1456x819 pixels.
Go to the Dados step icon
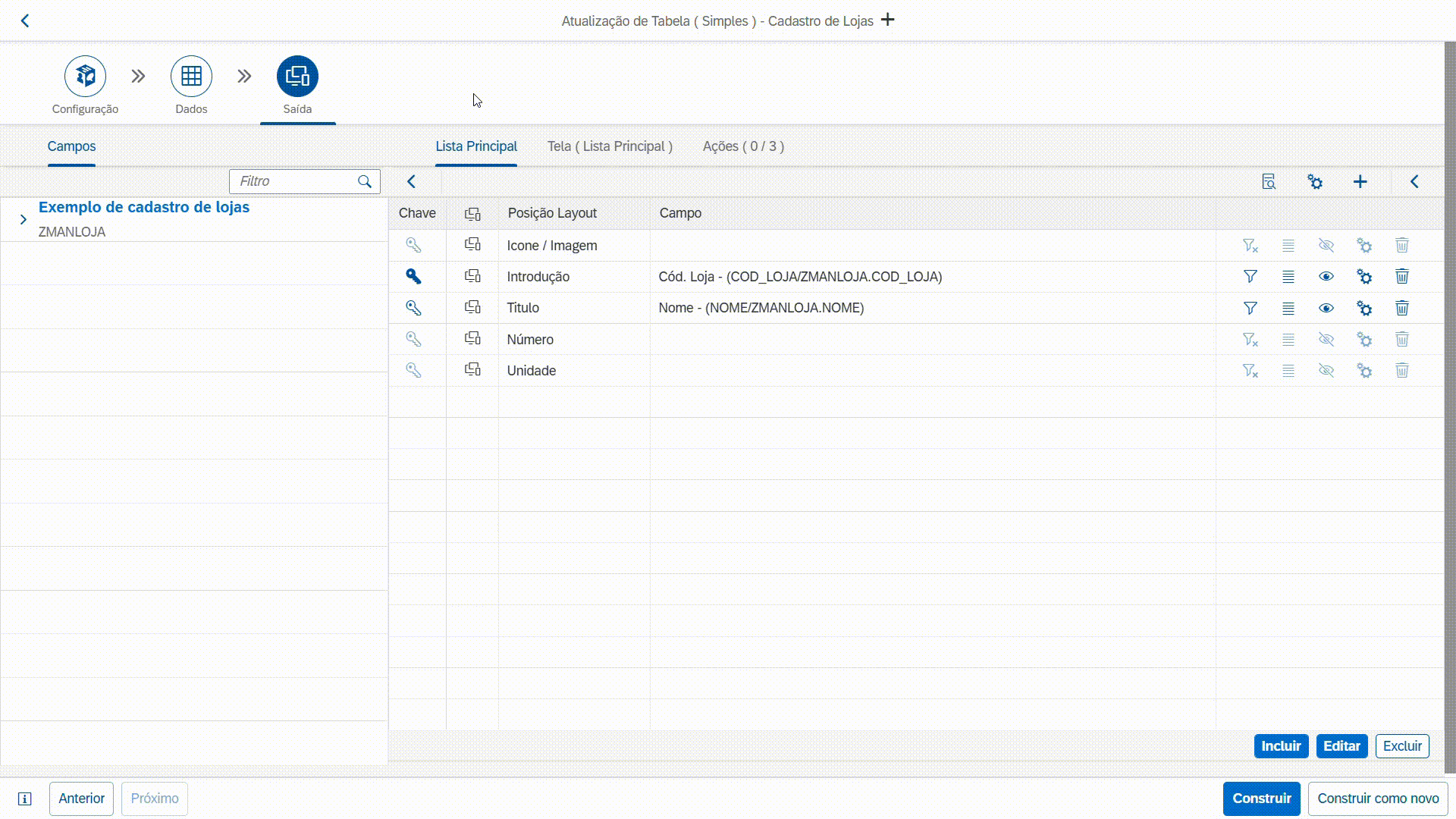(x=191, y=76)
